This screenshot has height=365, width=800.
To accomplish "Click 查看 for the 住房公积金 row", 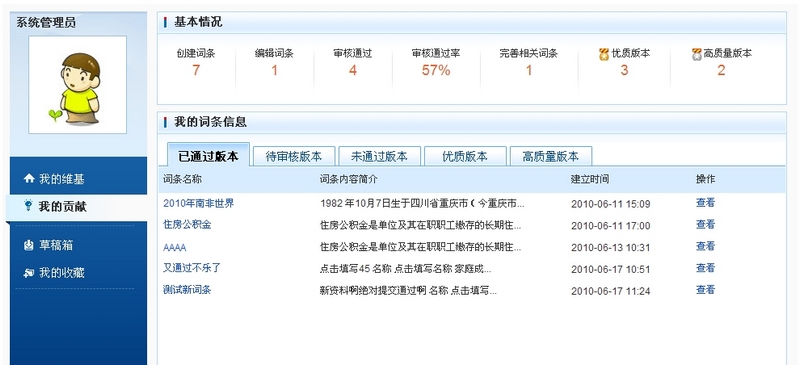I will 705,225.
